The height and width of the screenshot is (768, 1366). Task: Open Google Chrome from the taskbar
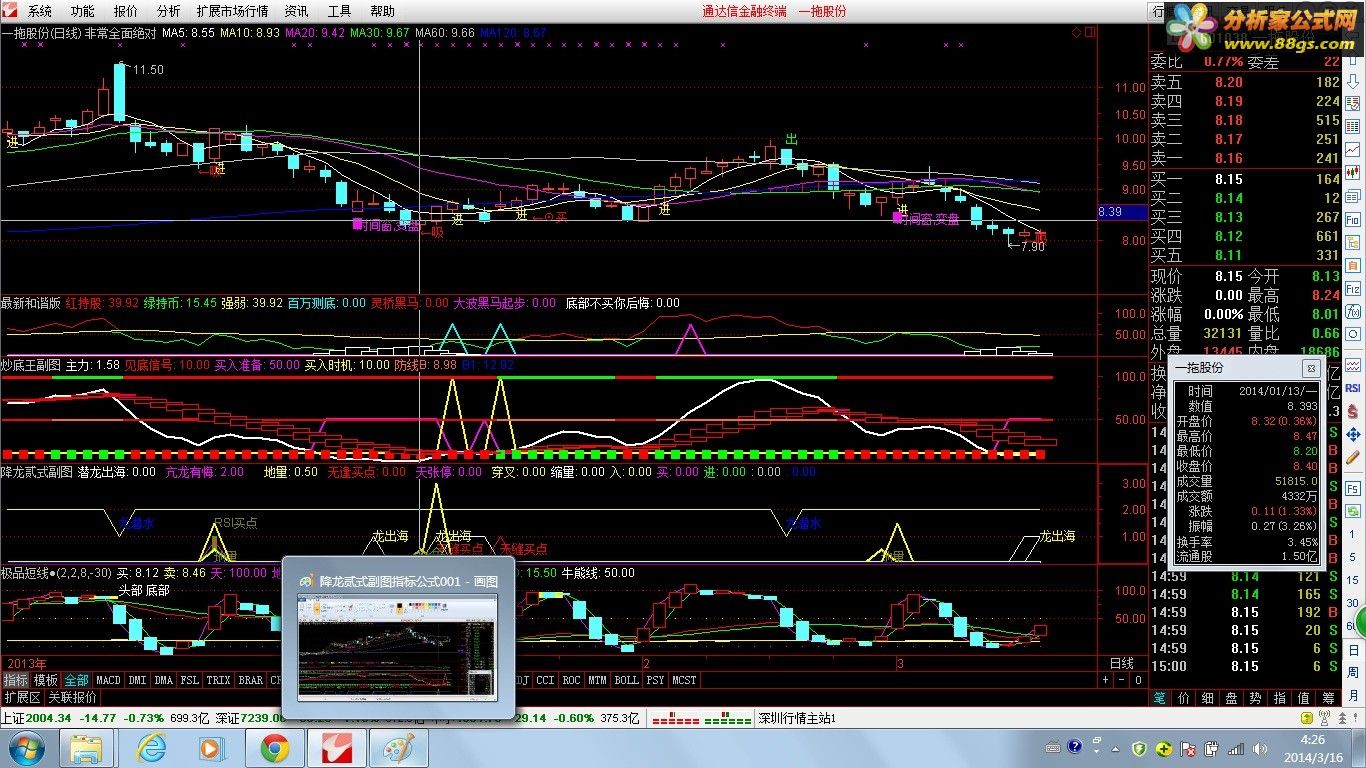pyautogui.click(x=275, y=748)
